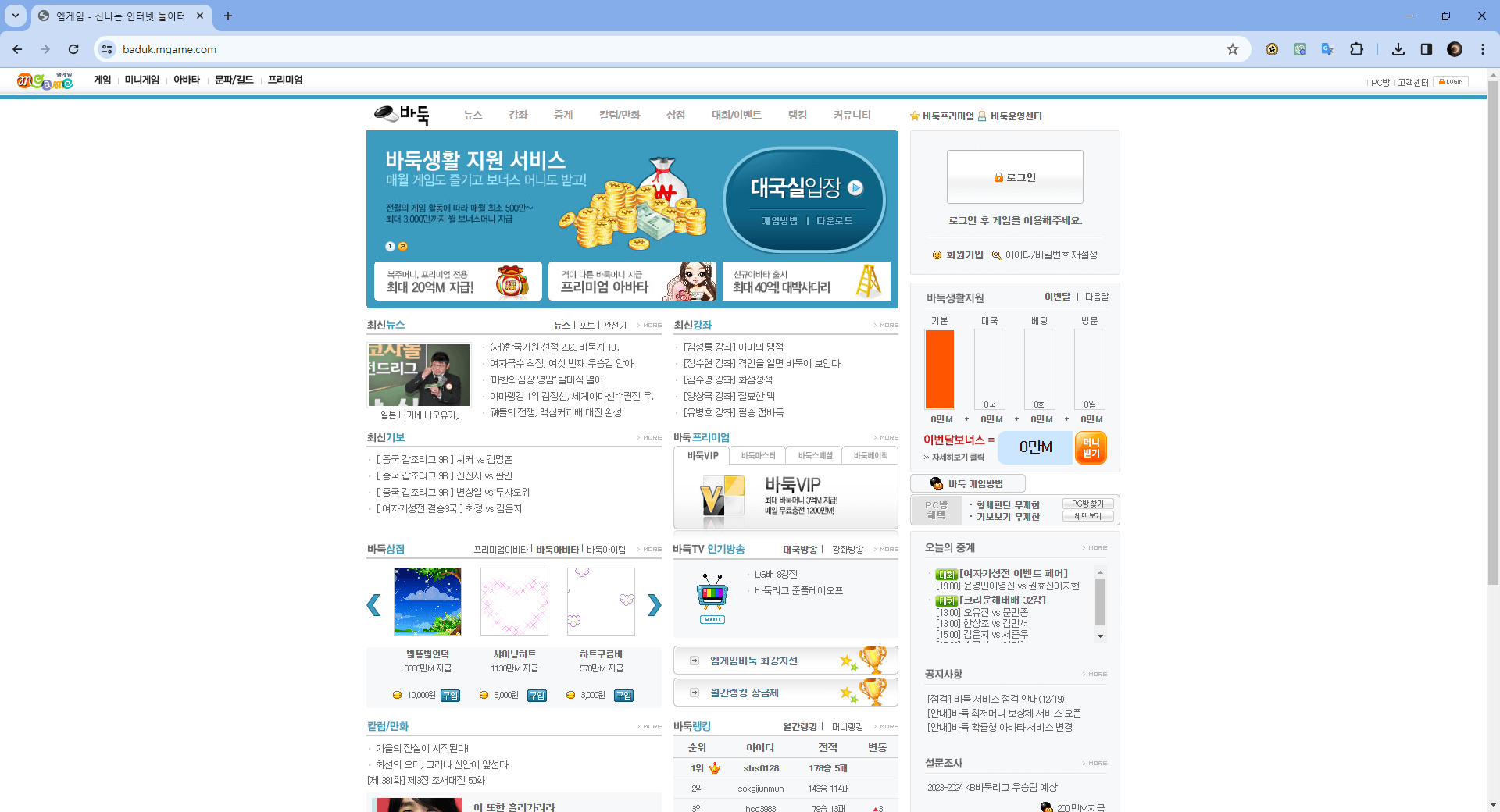Expand 설문조사 with its MORE link

tap(1095, 764)
